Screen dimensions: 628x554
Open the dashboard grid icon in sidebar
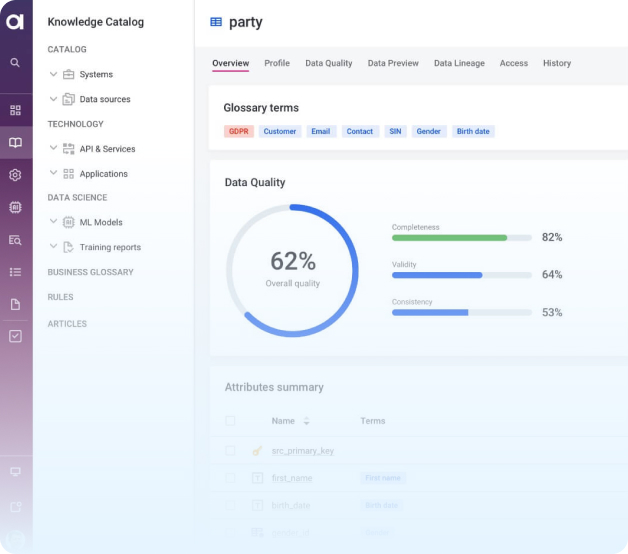point(15,110)
